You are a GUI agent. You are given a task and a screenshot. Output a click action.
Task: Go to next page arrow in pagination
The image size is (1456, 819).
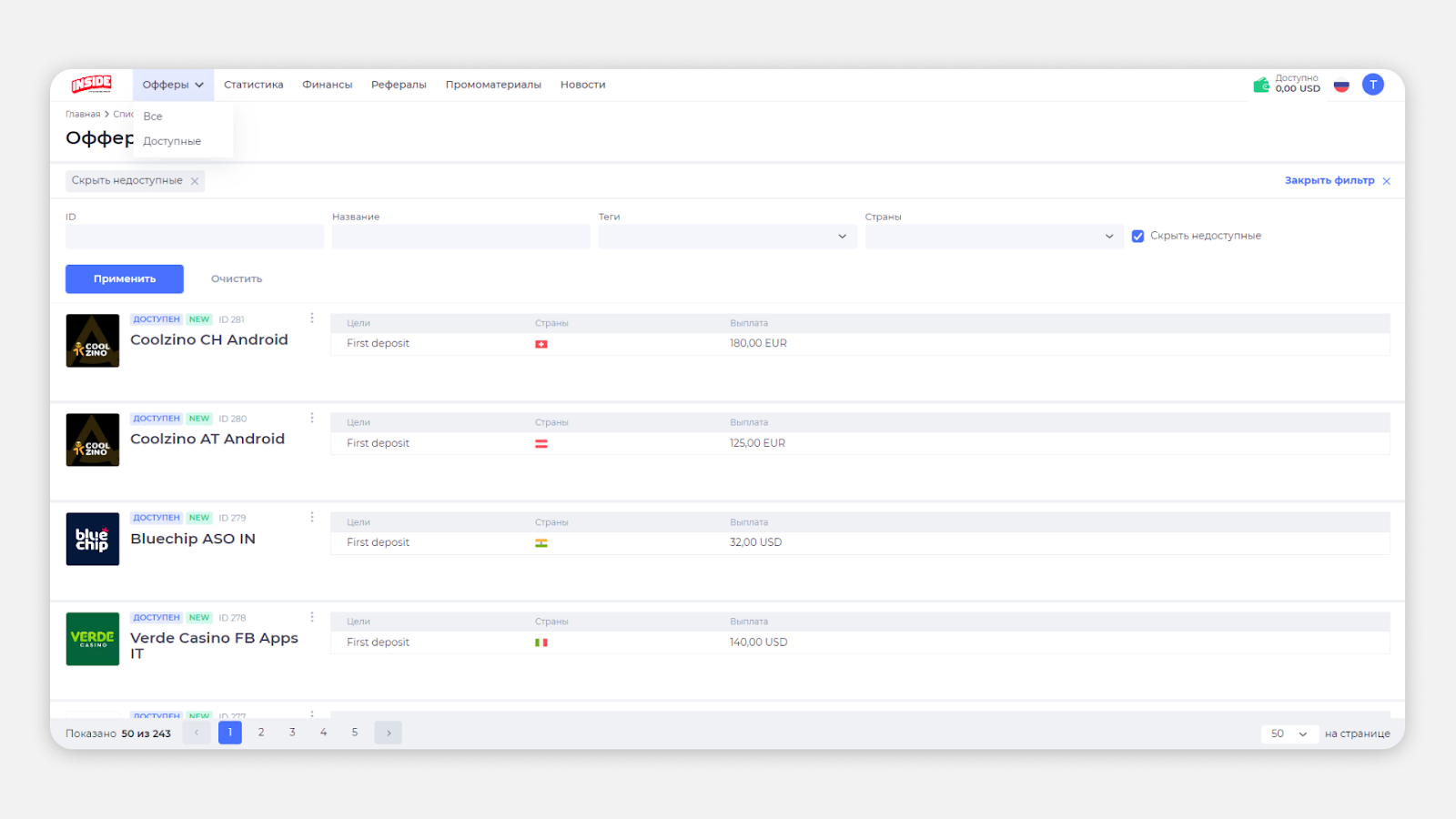(x=389, y=733)
